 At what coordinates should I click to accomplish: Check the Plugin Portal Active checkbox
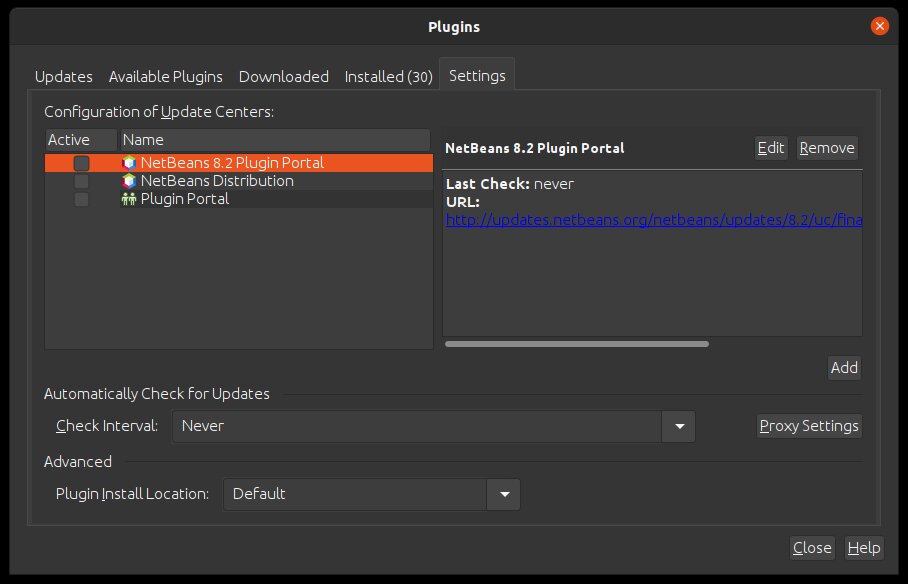(83, 199)
